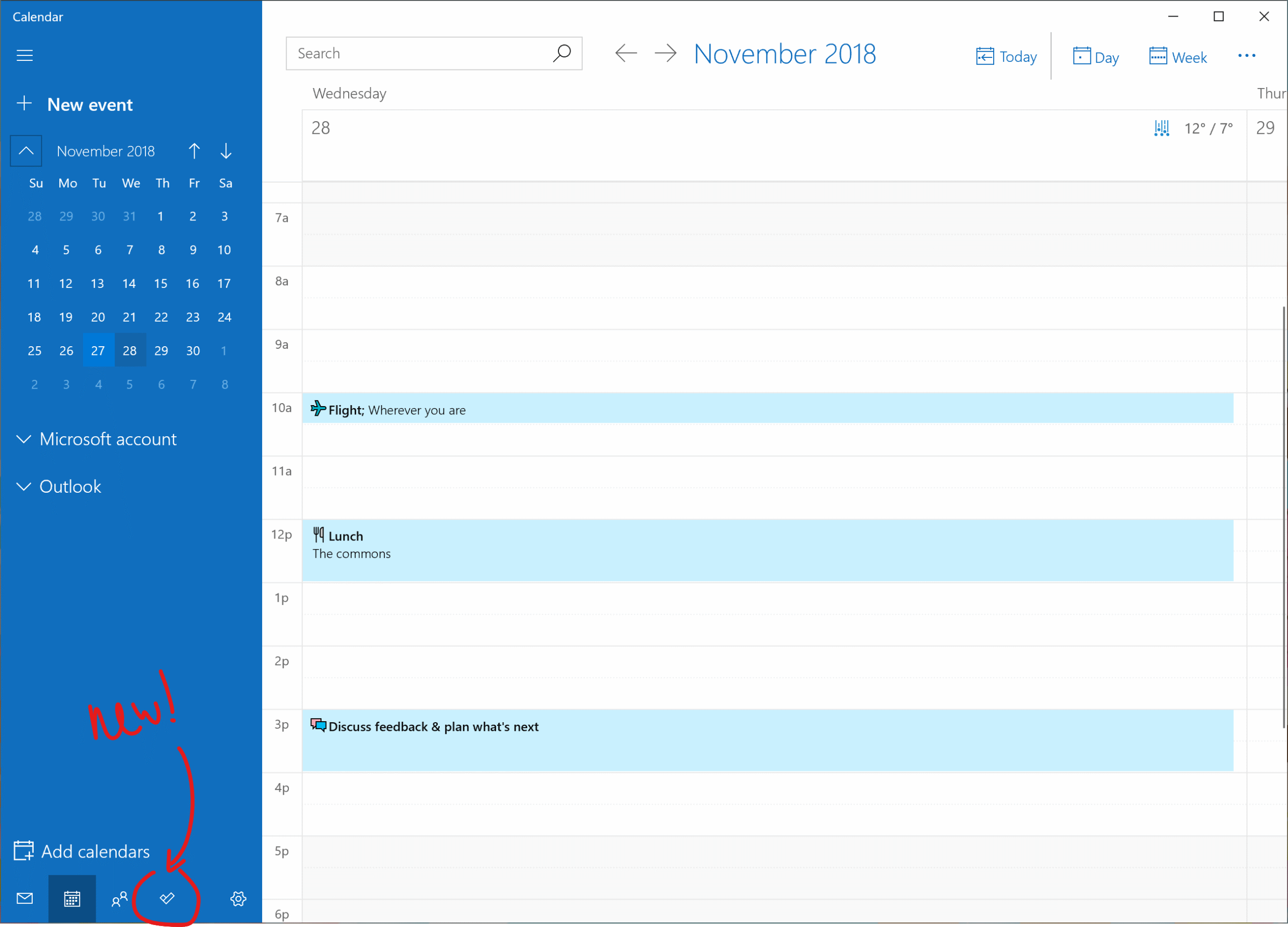Click the vertical scrollbar on the right
Viewport: 1288px width, 927px height.
pyautogui.click(x=1284, y=517)
